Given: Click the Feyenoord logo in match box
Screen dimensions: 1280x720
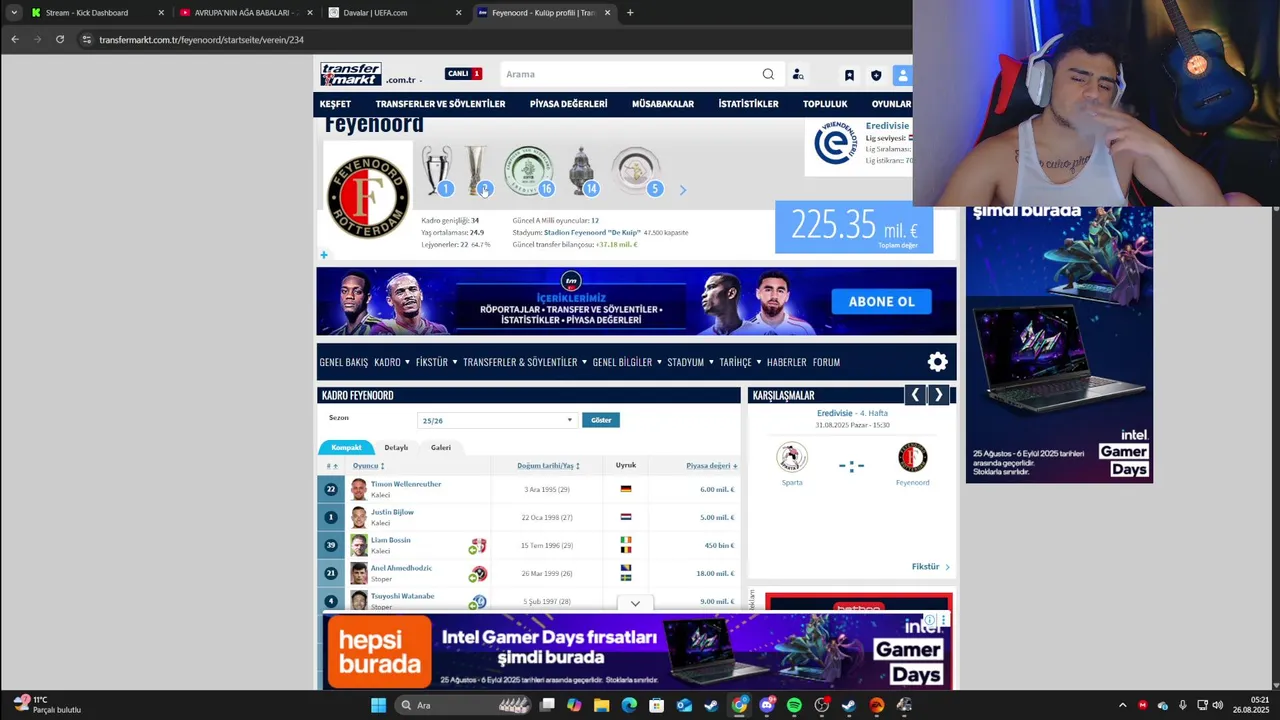Looking at the screenshot, I should [x=913, y=457].
